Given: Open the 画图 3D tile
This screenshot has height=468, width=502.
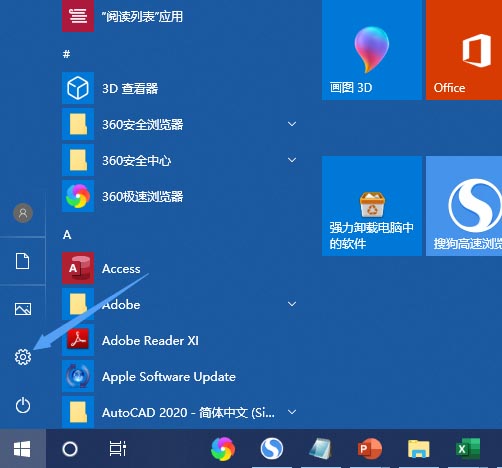Looking at the screenshot, I should (x=372, y=50).
